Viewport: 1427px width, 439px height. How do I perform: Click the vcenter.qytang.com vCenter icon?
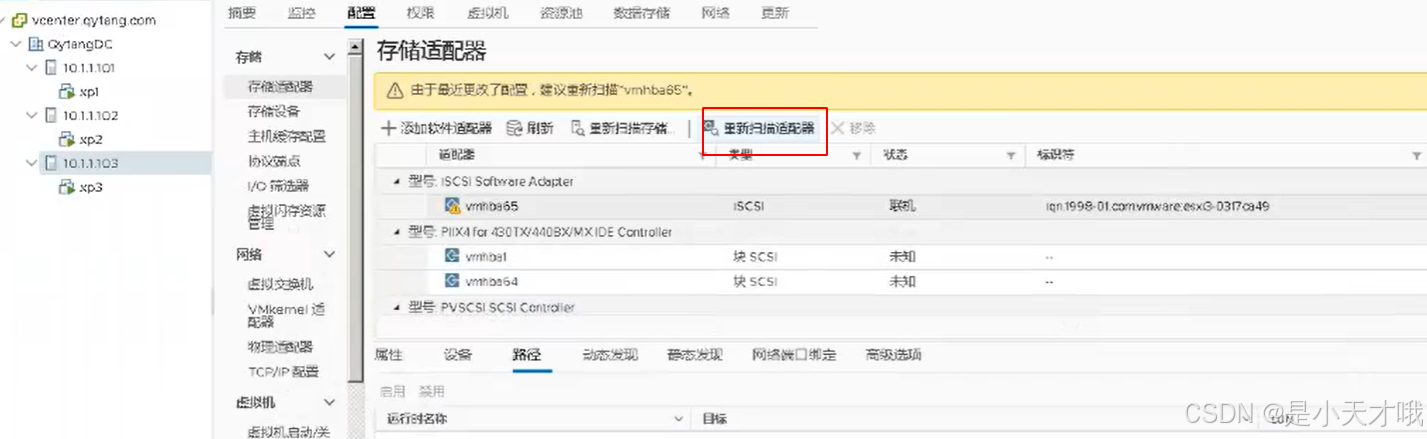pyautogui.click(x=19, y=20)
